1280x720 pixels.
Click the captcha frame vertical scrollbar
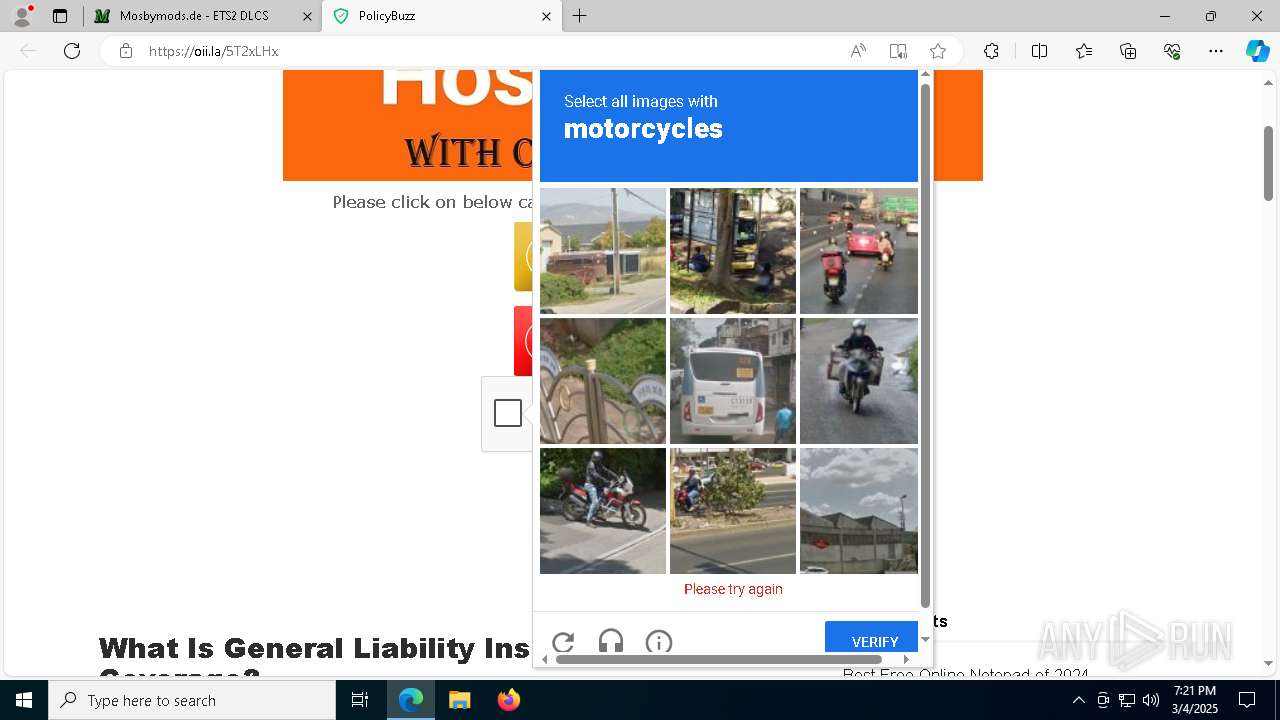925,345
